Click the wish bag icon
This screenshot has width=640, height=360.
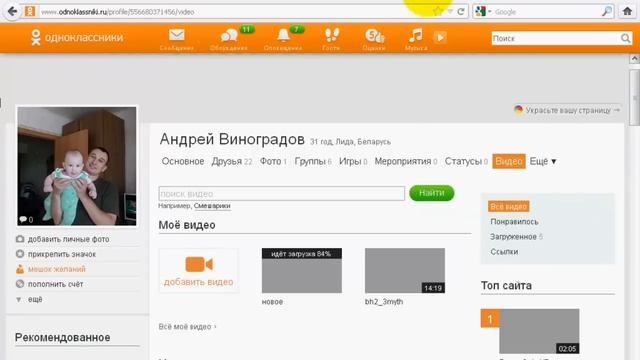20,269
